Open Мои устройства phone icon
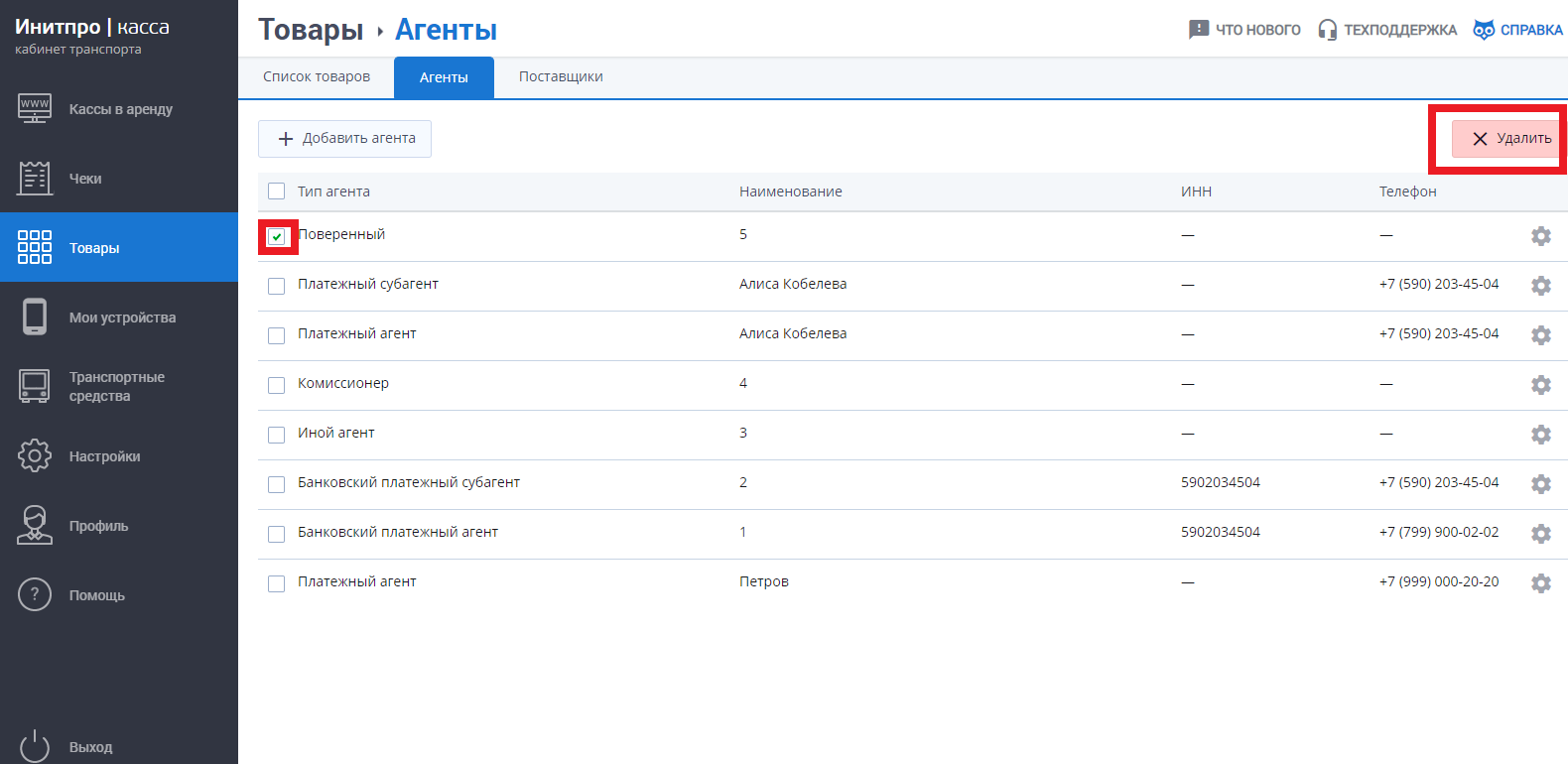The height and width of the screenshot is (764, 1568). tap(35, 317)
